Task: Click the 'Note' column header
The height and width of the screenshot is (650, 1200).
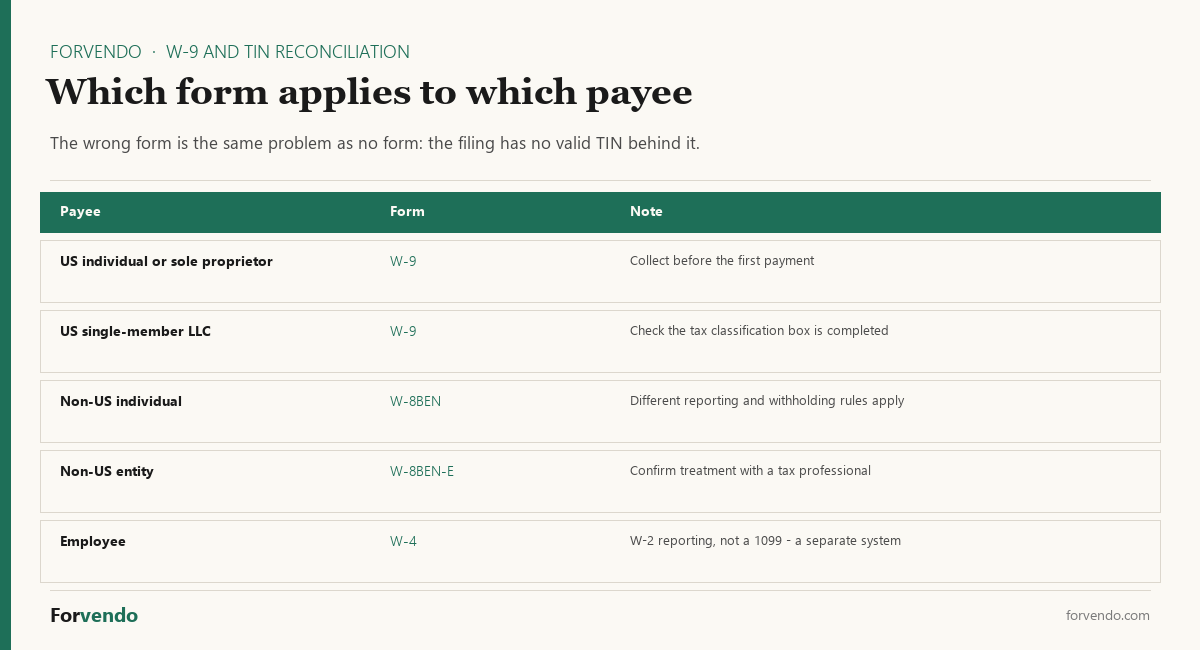Action: [646, 211]
